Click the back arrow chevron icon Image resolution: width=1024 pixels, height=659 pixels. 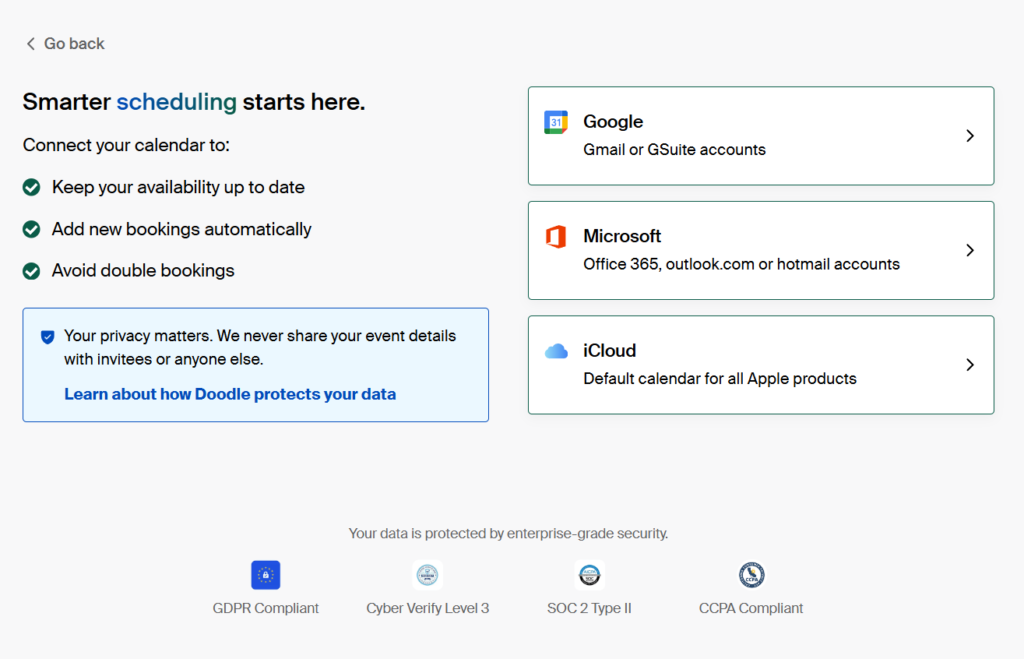tap(31, 44)
